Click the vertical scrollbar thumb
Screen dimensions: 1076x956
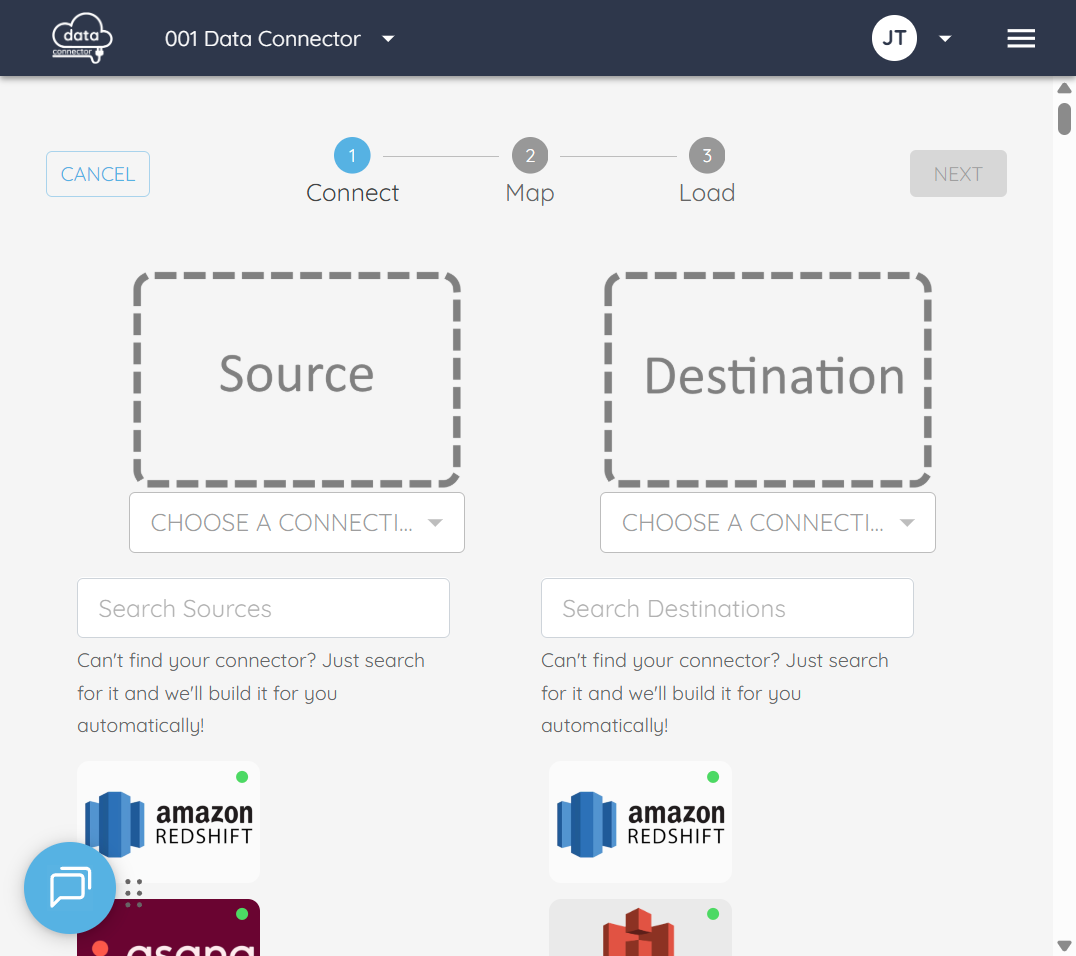(1064, 119)
